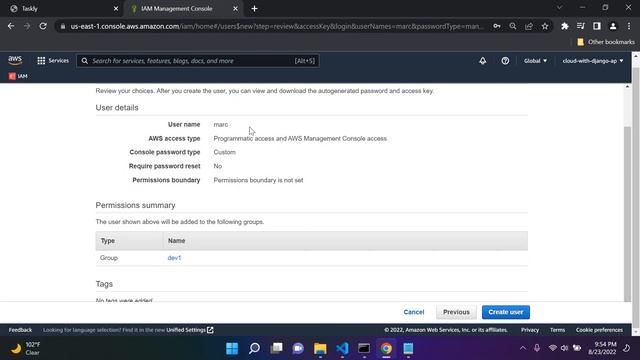Open the Chrome three-dot menu
Image resolution: width=640 pixels, height=360 pixels.
(629, 26)
